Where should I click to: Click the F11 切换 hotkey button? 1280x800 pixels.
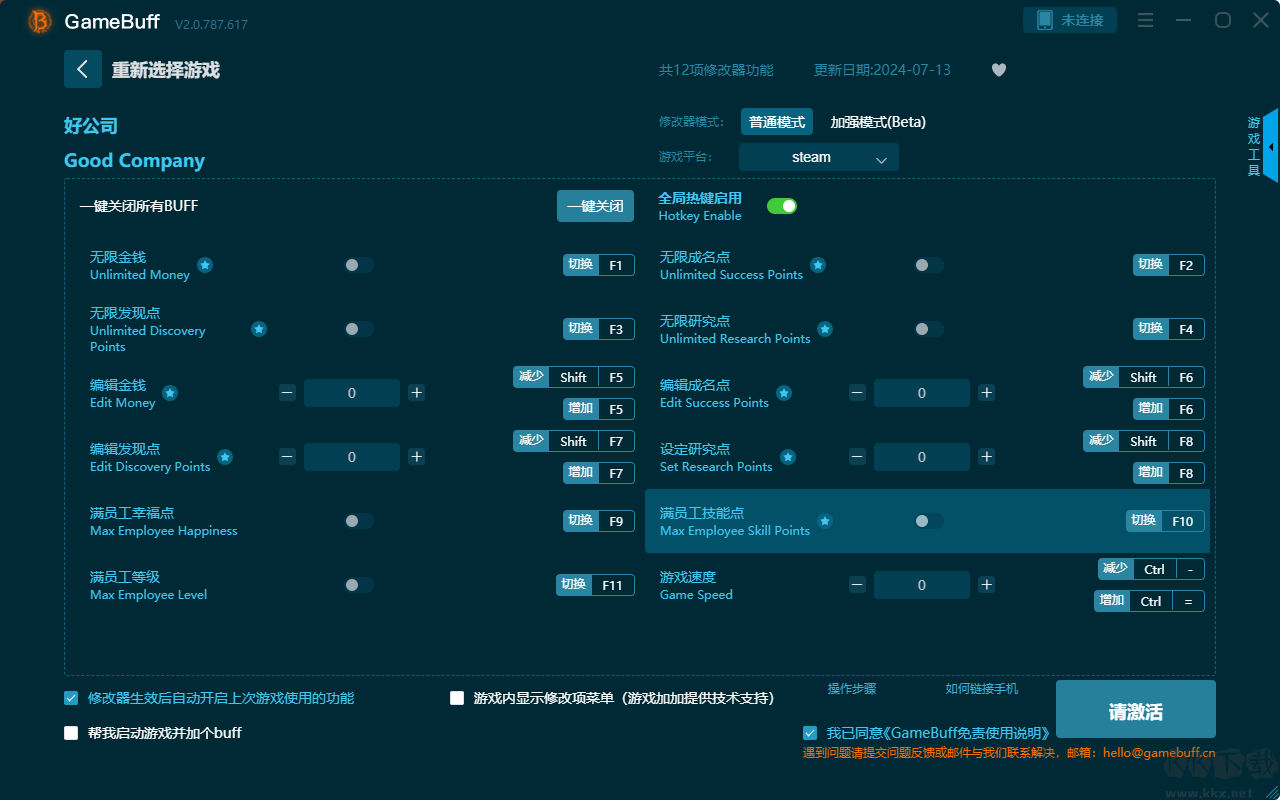tap(596, 585)
